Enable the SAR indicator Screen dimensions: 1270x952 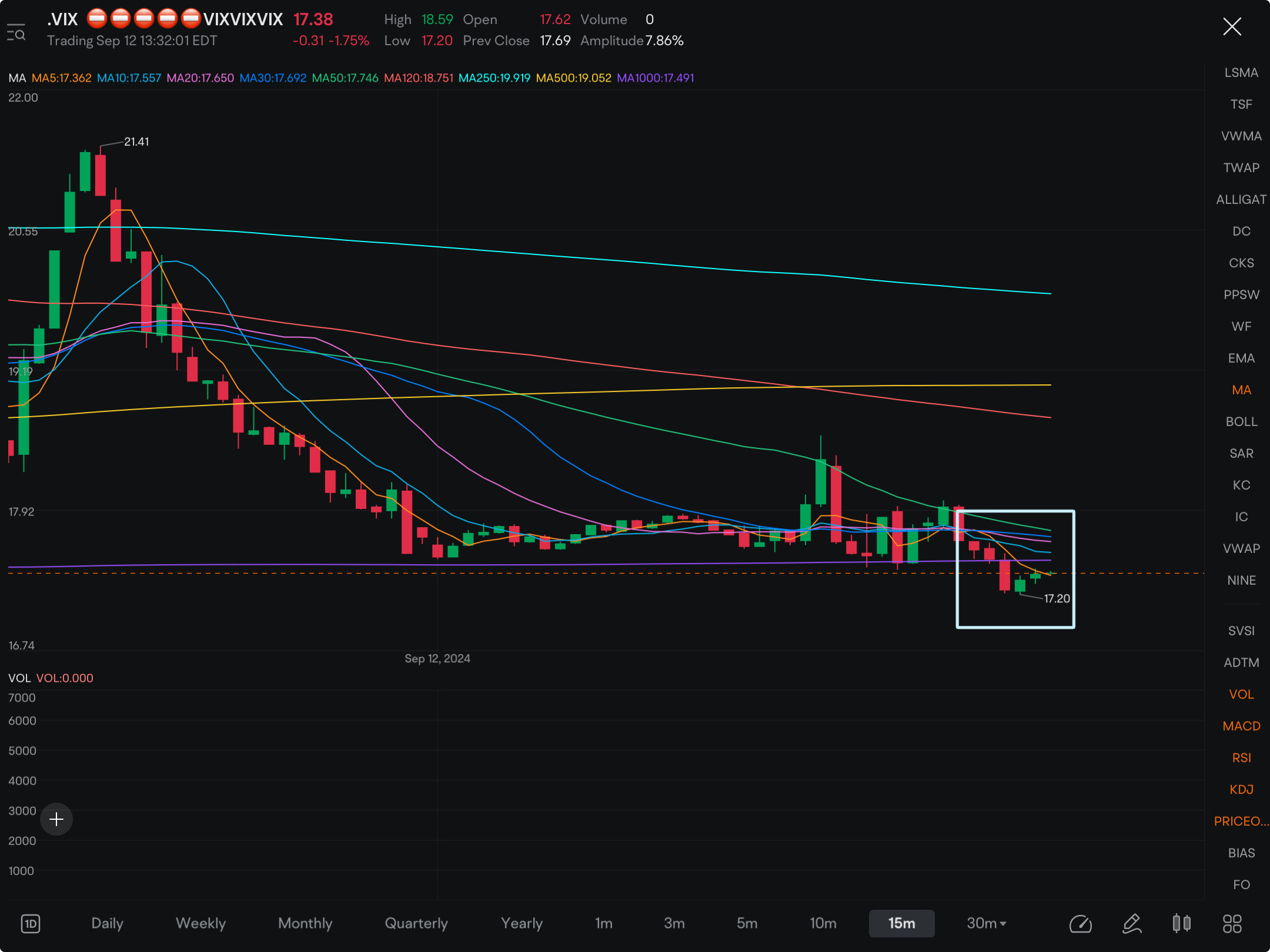point(1241,454)
